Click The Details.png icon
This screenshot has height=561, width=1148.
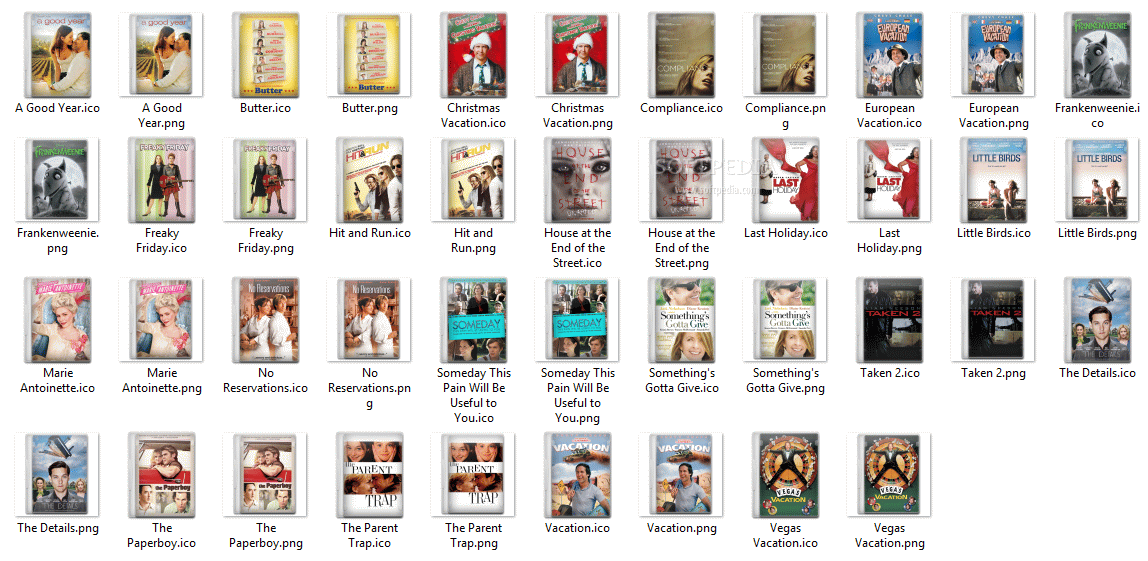[x=58, y=475]
